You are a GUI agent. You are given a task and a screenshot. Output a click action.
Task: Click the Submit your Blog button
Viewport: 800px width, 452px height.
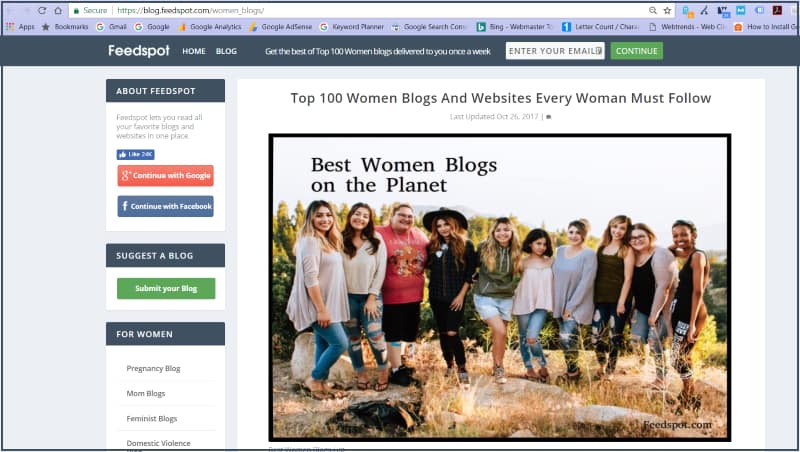point(166,288)
